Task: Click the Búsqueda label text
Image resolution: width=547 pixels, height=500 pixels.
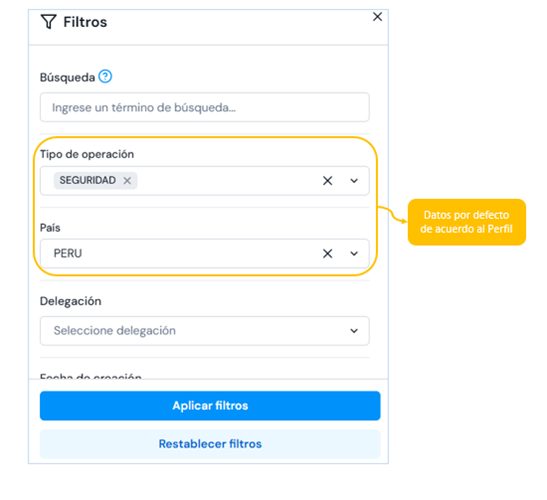Action: 67,77
